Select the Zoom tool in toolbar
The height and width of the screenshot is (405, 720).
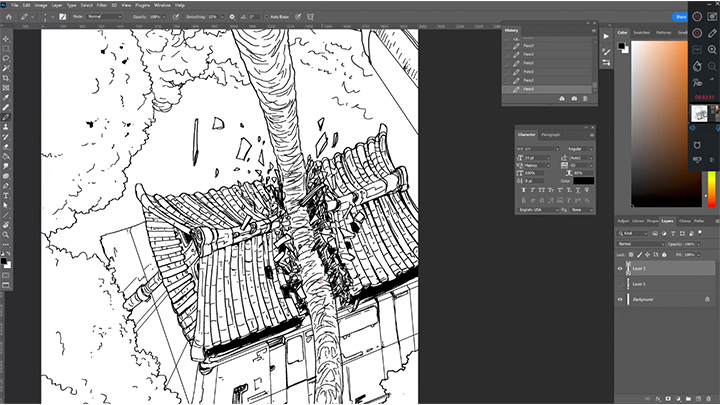(x=6, y=235)
